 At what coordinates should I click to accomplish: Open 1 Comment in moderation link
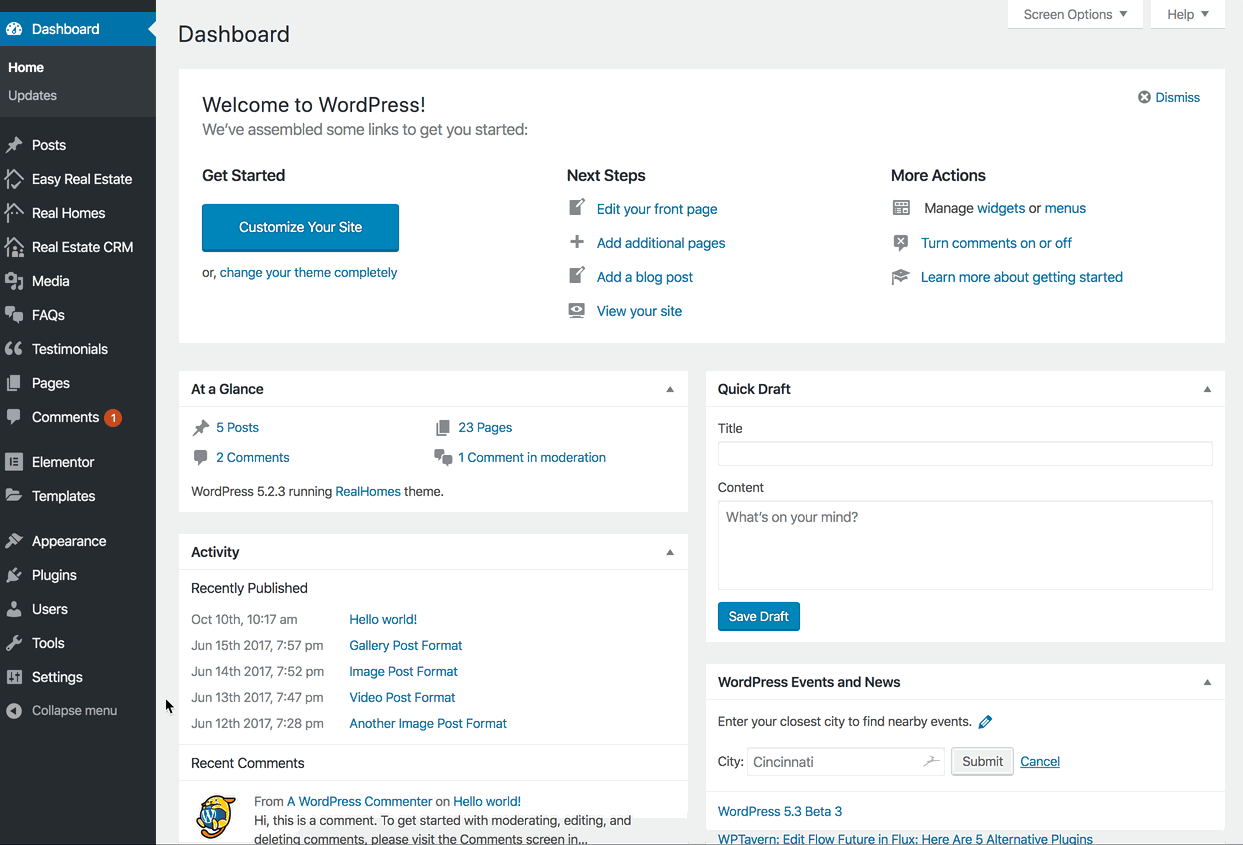(x=532, y=457)
